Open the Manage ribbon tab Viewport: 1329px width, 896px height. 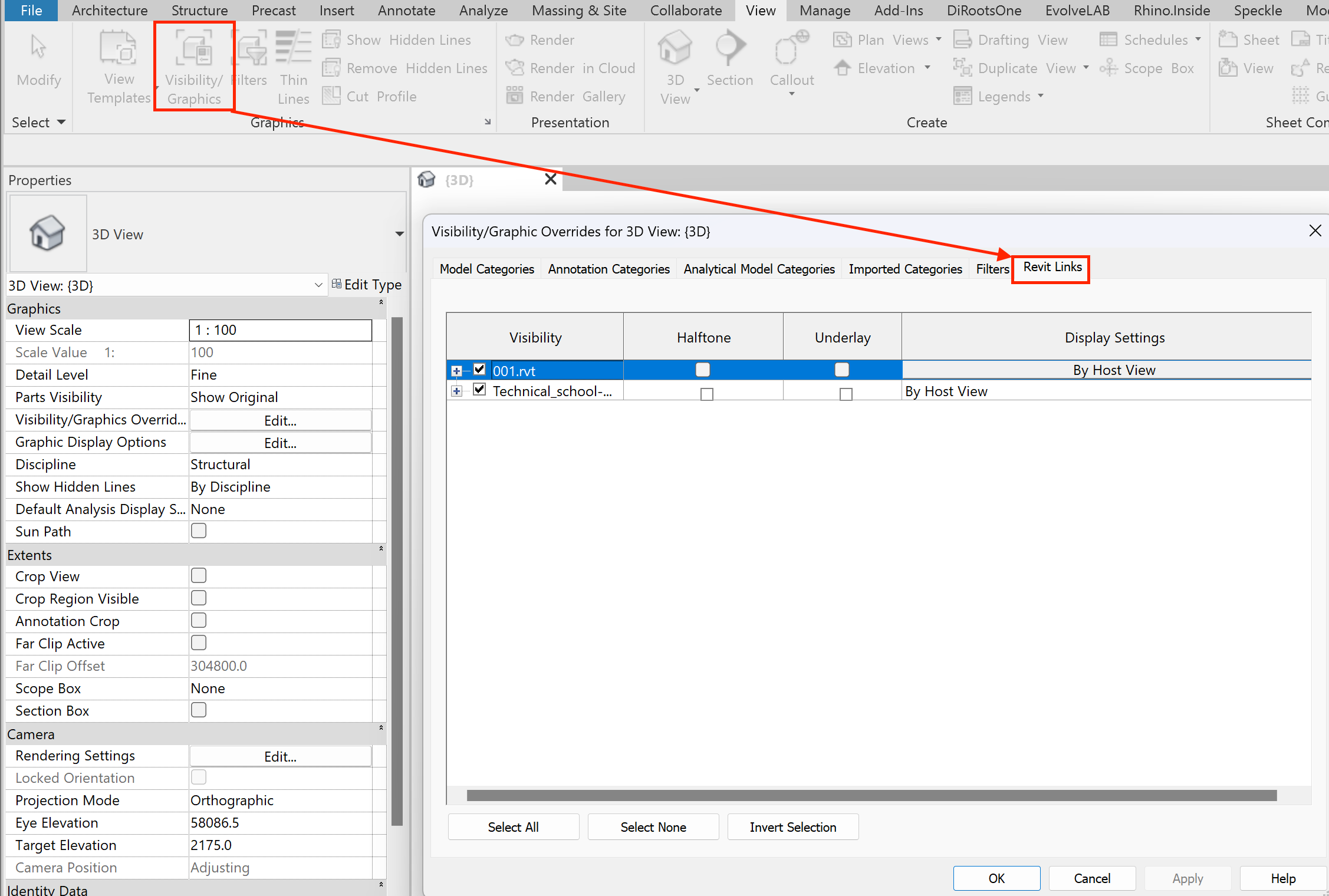[x=824, y=11]
